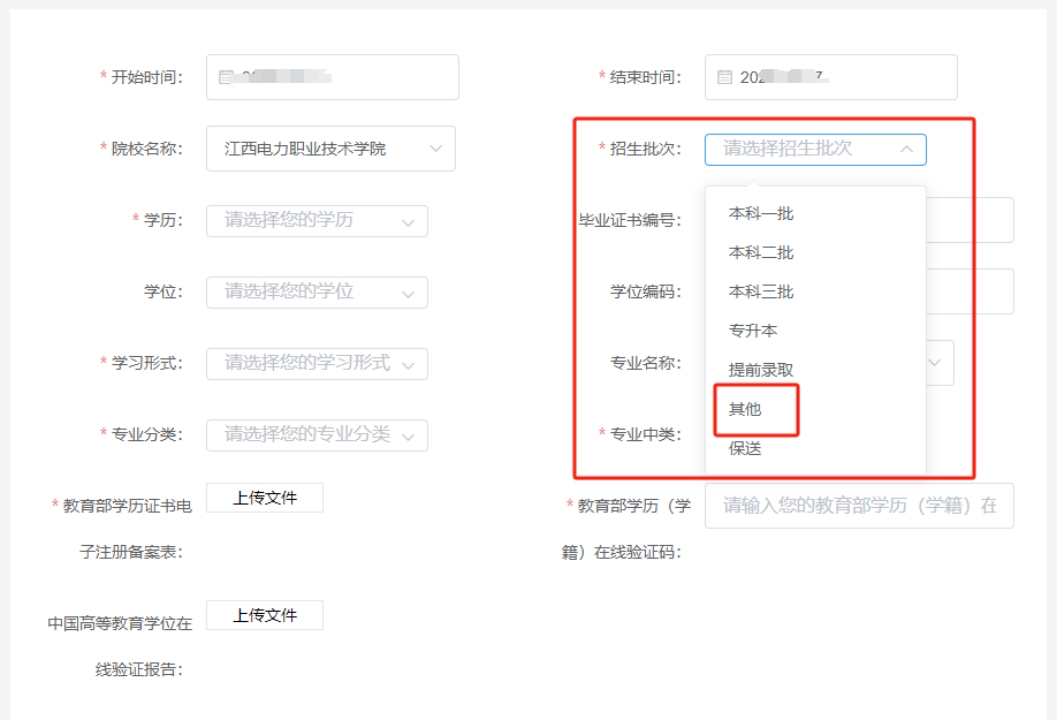
Task: Click the dropdown arrow on 专业名称 selector
Action: point(936,363)
